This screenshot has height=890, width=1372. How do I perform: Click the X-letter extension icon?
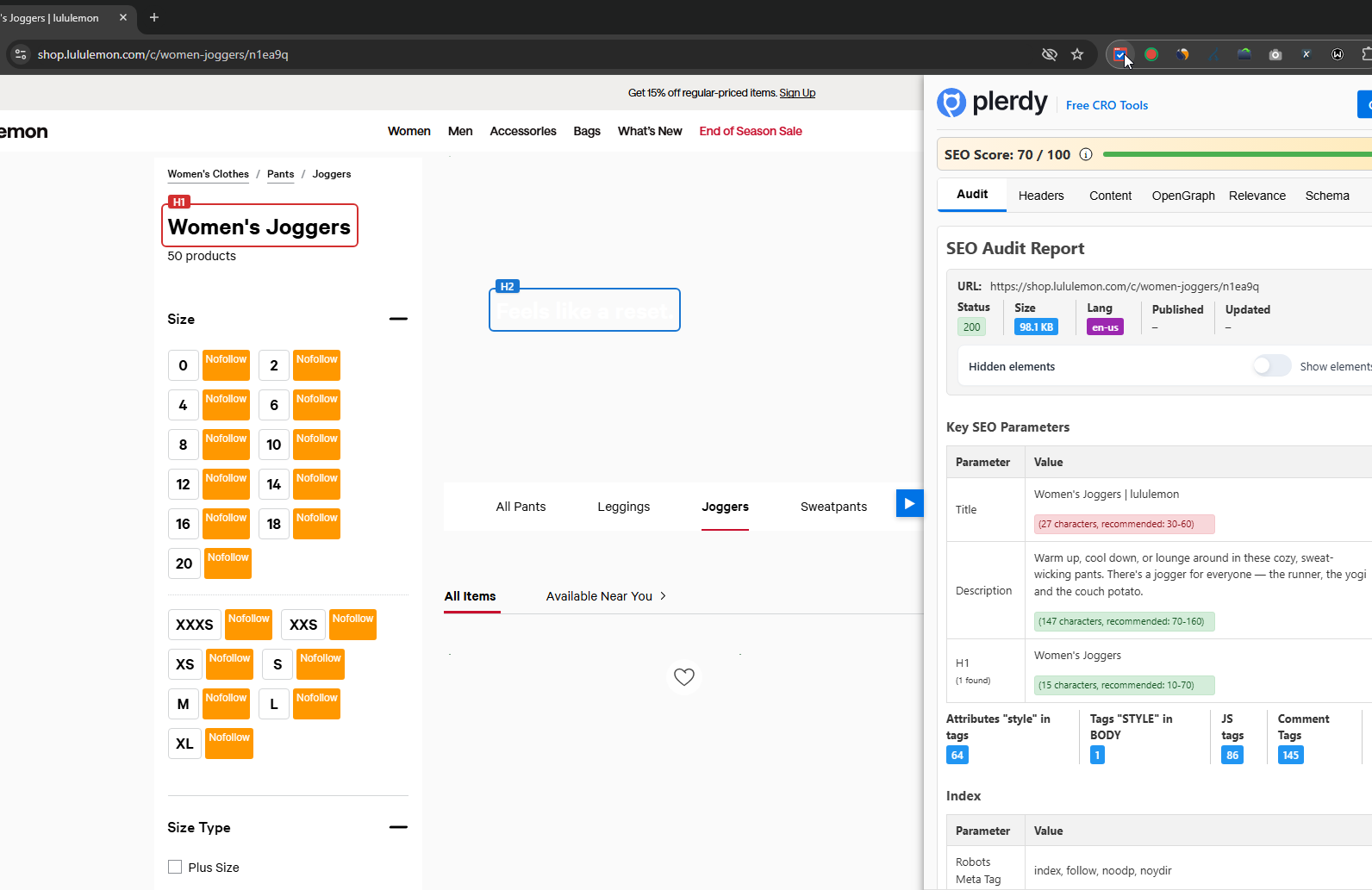[x=1307, y=54]
